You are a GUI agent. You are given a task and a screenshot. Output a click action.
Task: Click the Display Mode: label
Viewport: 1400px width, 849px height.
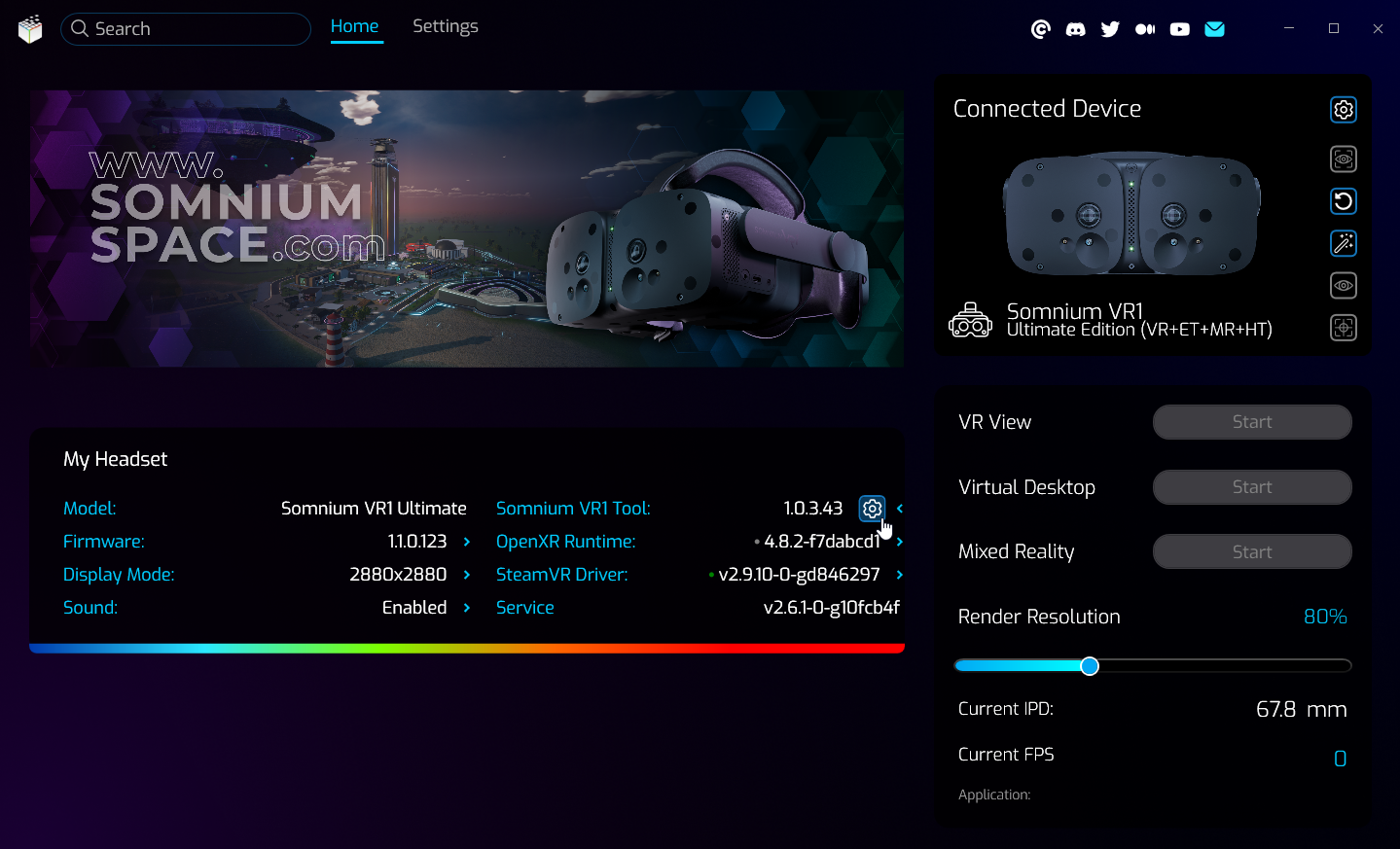pos(119,575)
